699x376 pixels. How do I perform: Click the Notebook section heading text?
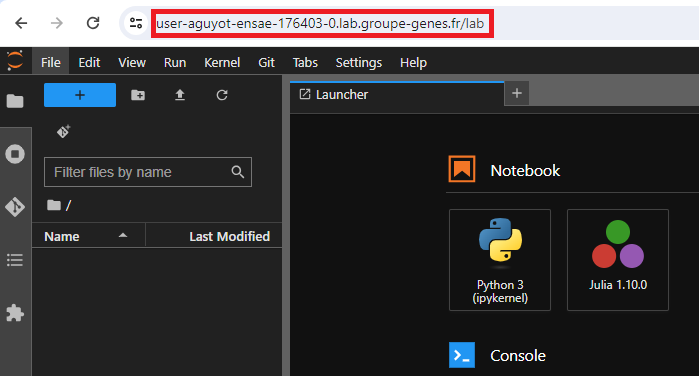coord(525,170)
